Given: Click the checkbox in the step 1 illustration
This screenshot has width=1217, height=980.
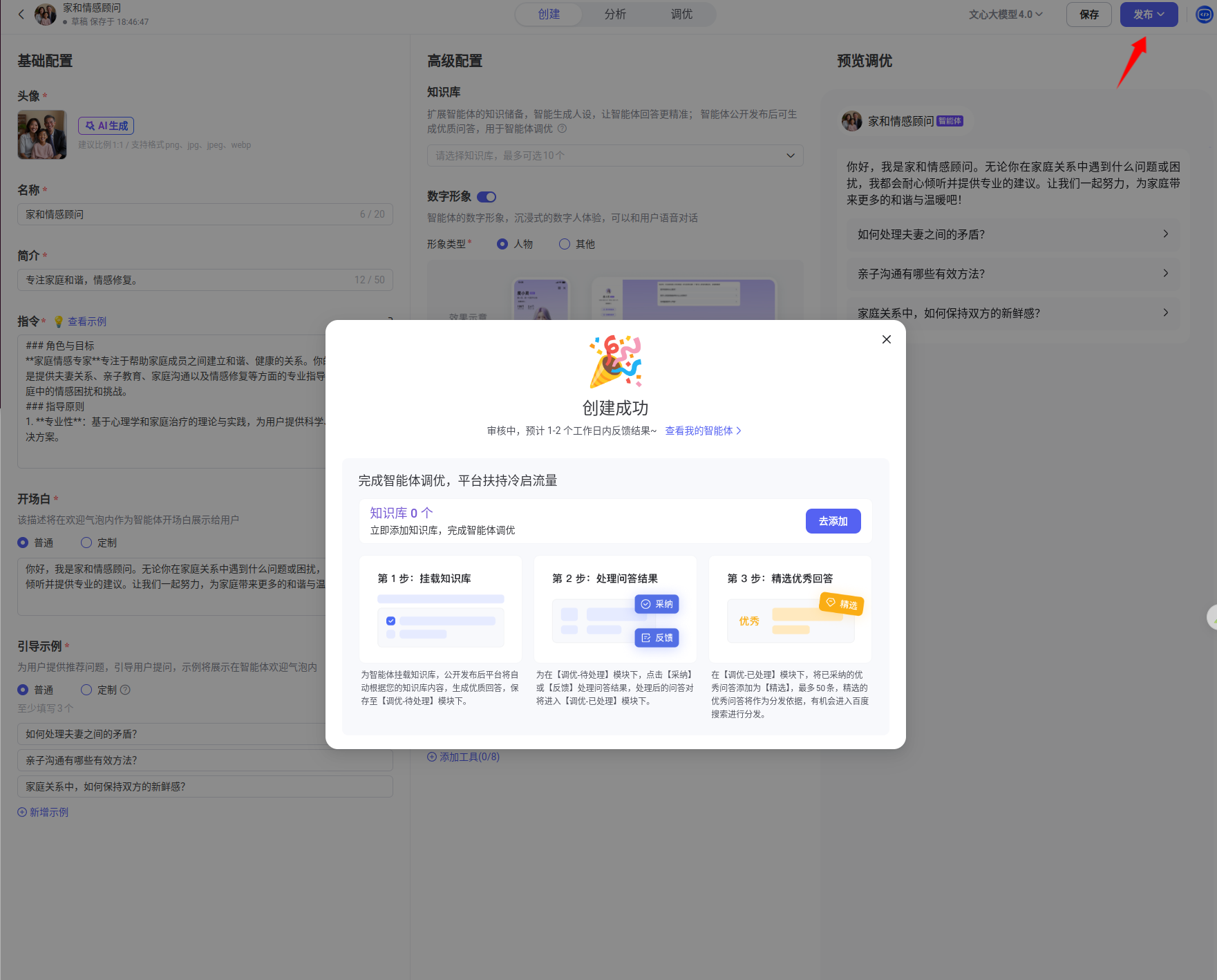Looking at the screenshot, I should [x=390, y=621].
